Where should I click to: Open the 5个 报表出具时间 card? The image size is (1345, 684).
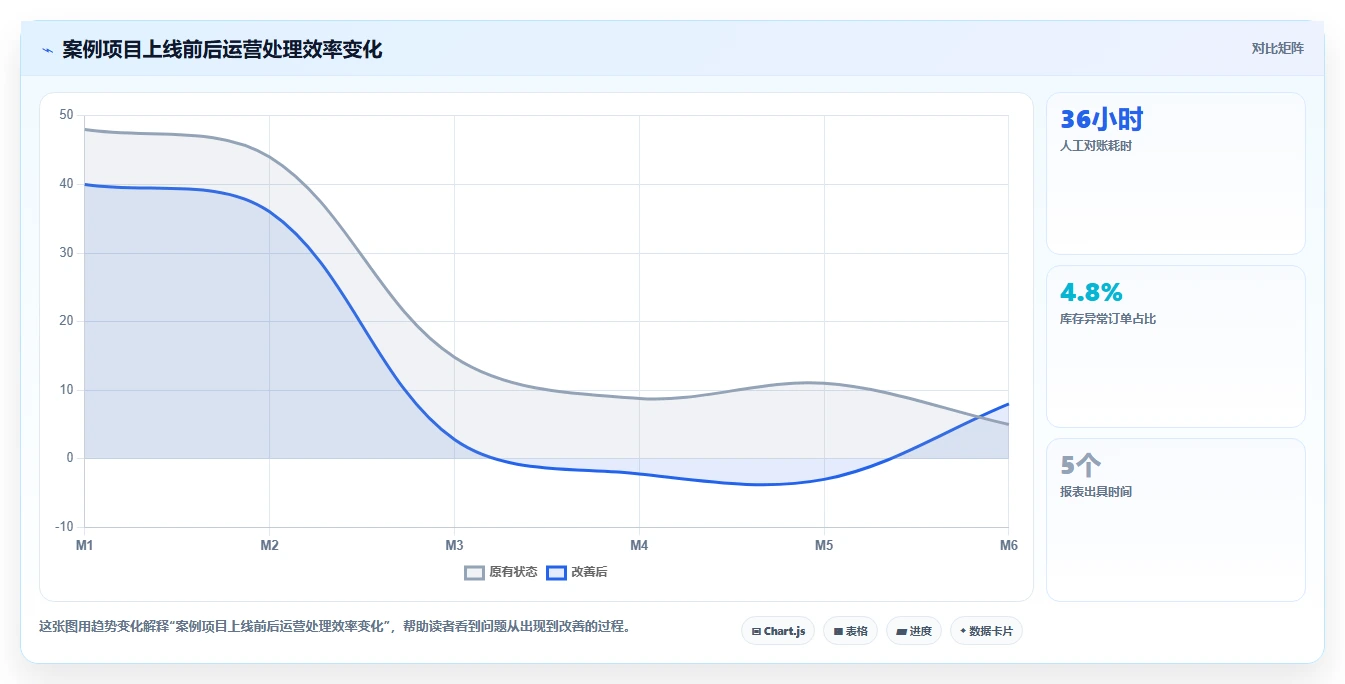tap(1176, 520)
